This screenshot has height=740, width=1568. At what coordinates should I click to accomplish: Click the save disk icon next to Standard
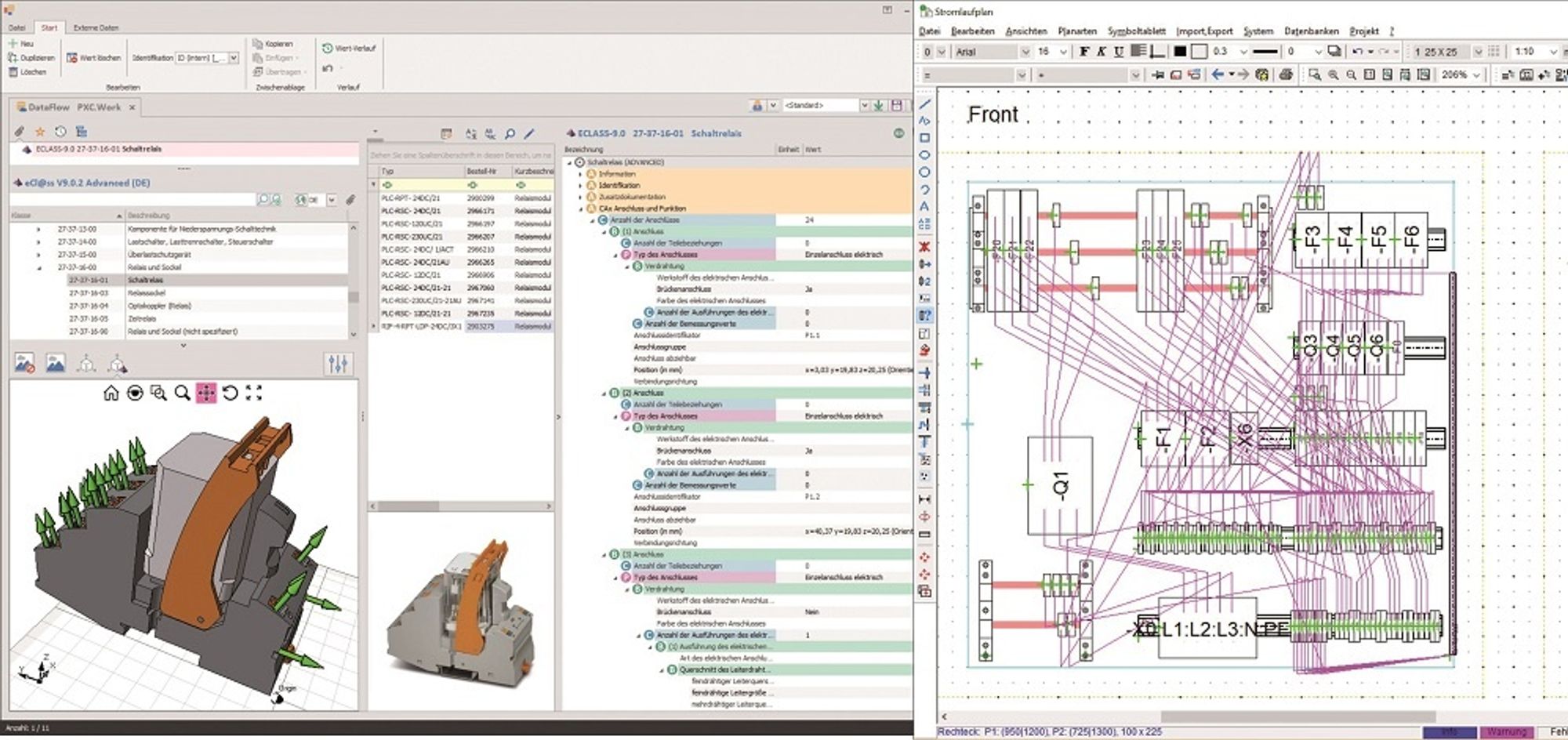click(897, 105)
